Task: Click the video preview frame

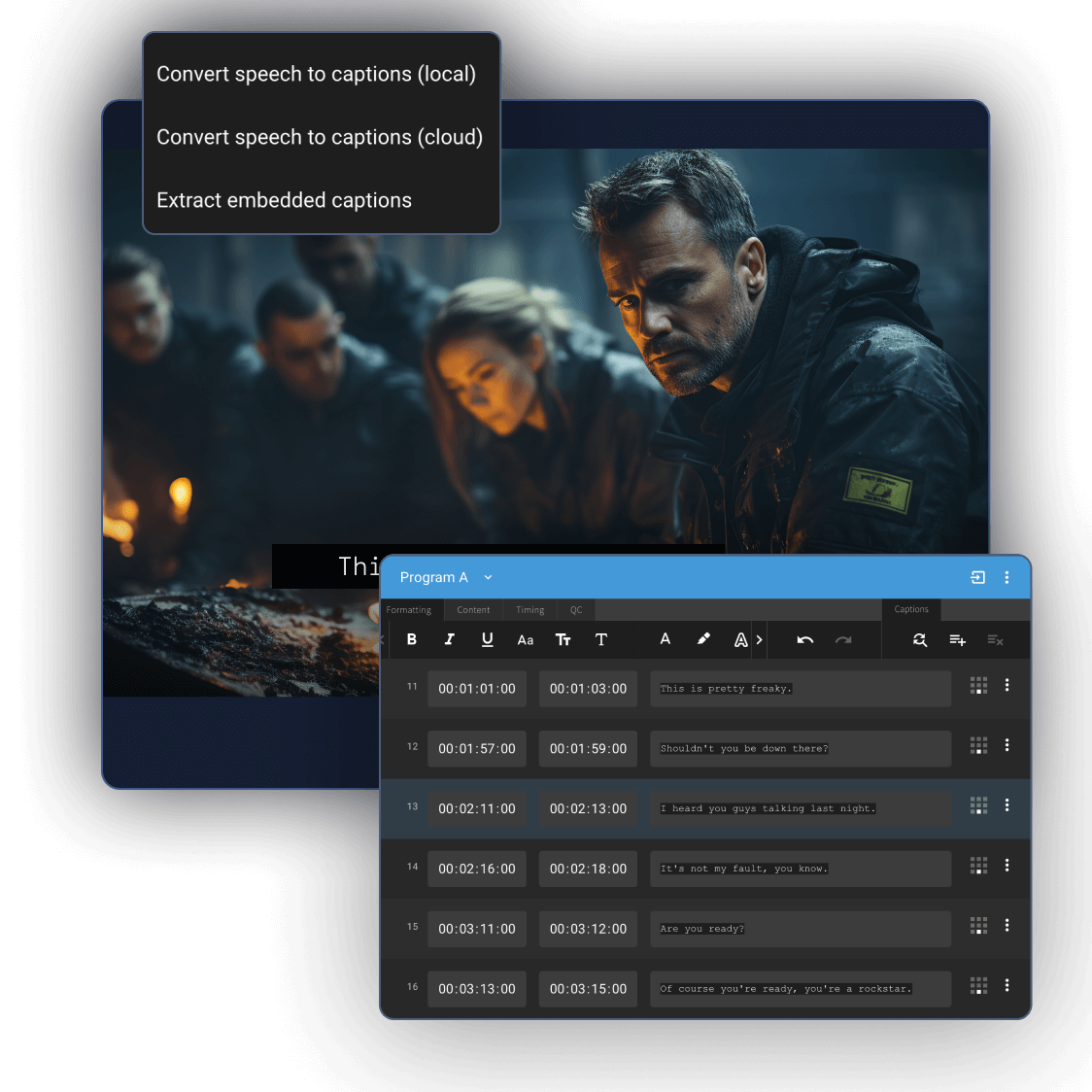Action: pyautogui.click(x=545, y=422)
